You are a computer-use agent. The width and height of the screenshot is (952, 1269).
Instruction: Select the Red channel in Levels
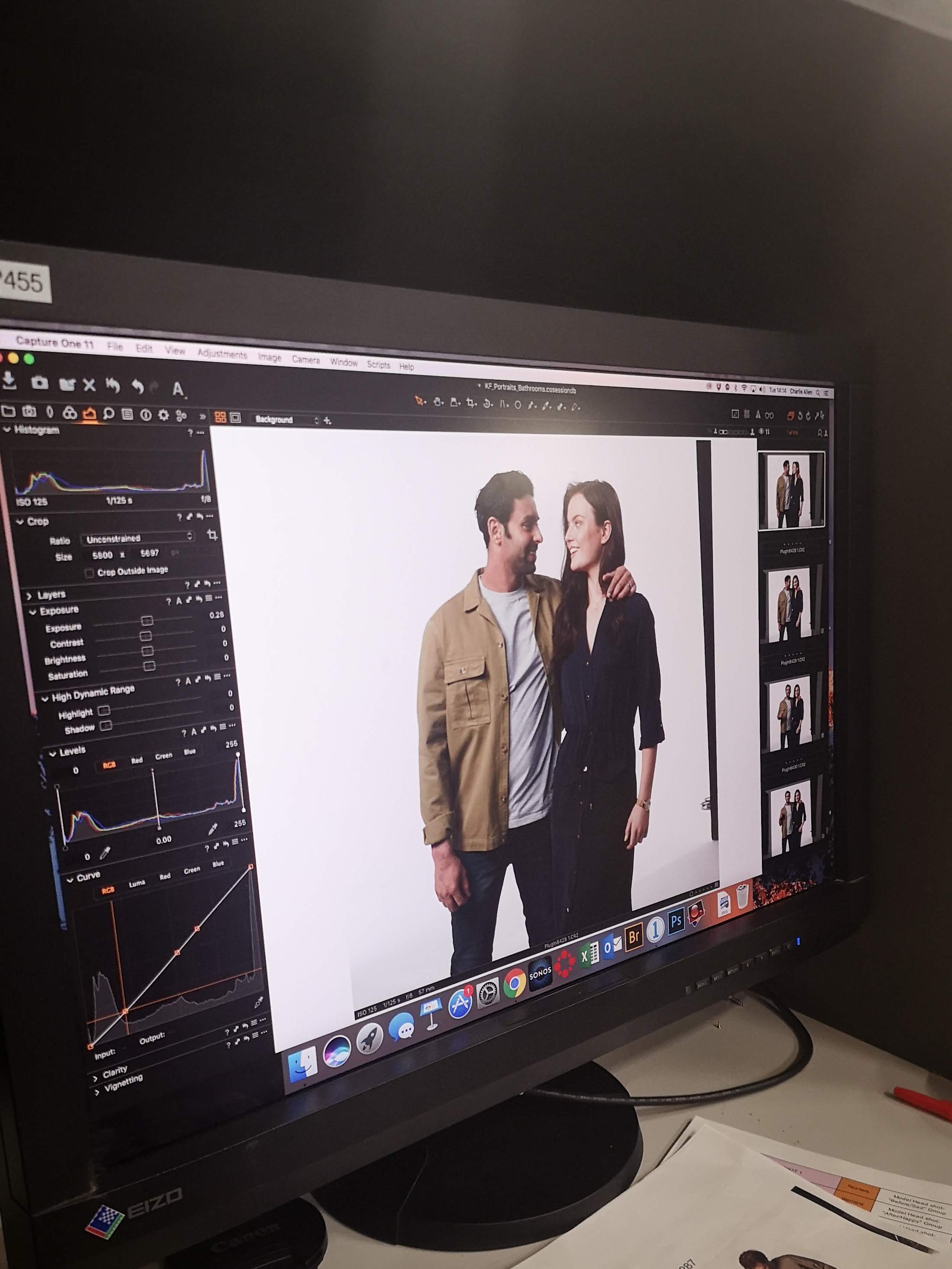pyautogui.click(x=137, y=761)
